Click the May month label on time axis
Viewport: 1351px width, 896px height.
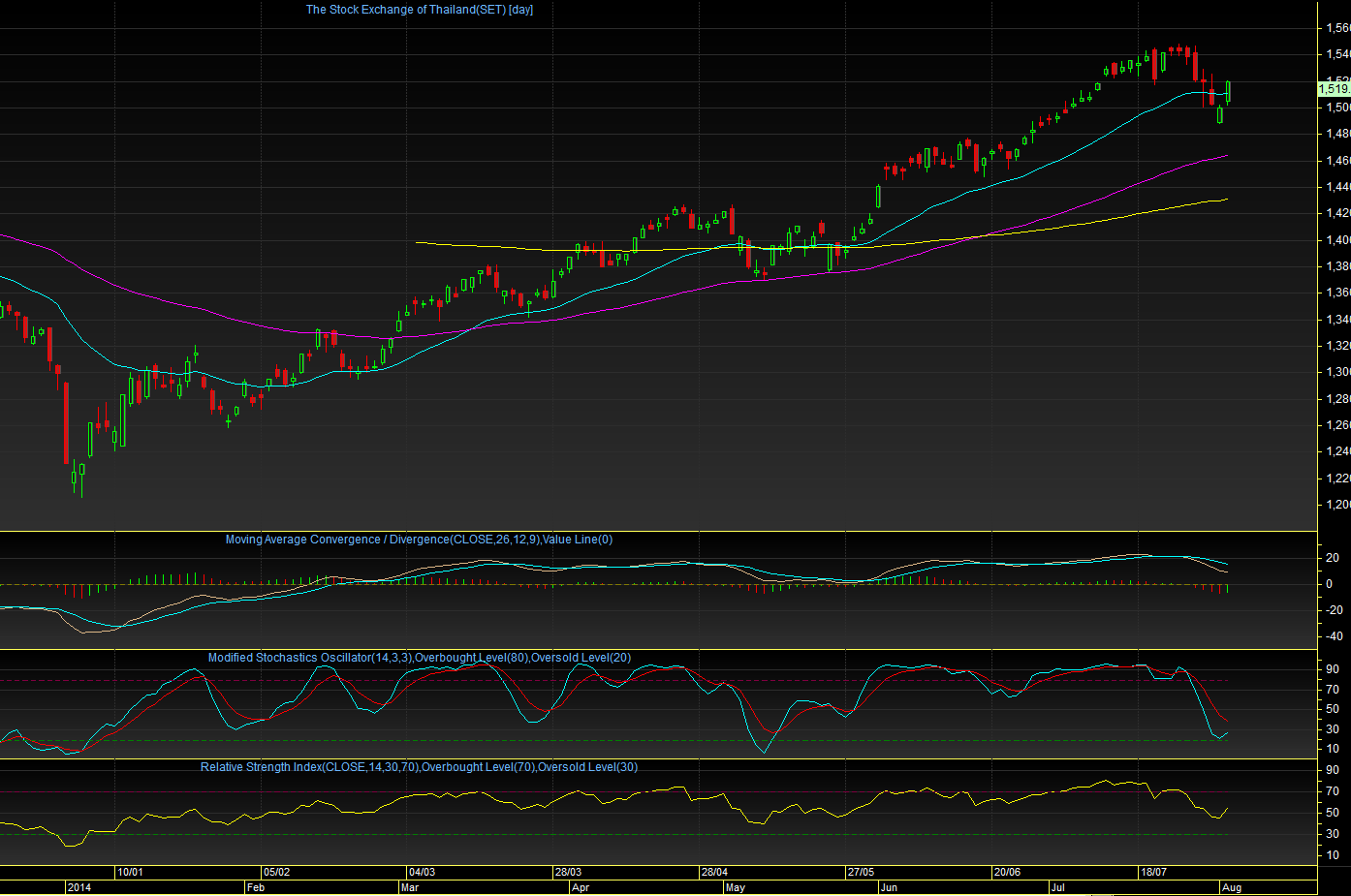tap(736, 887)
